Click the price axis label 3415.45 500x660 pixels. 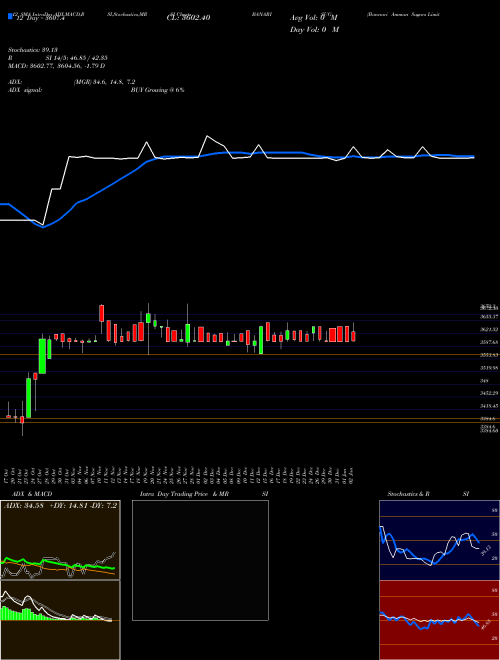489,406
